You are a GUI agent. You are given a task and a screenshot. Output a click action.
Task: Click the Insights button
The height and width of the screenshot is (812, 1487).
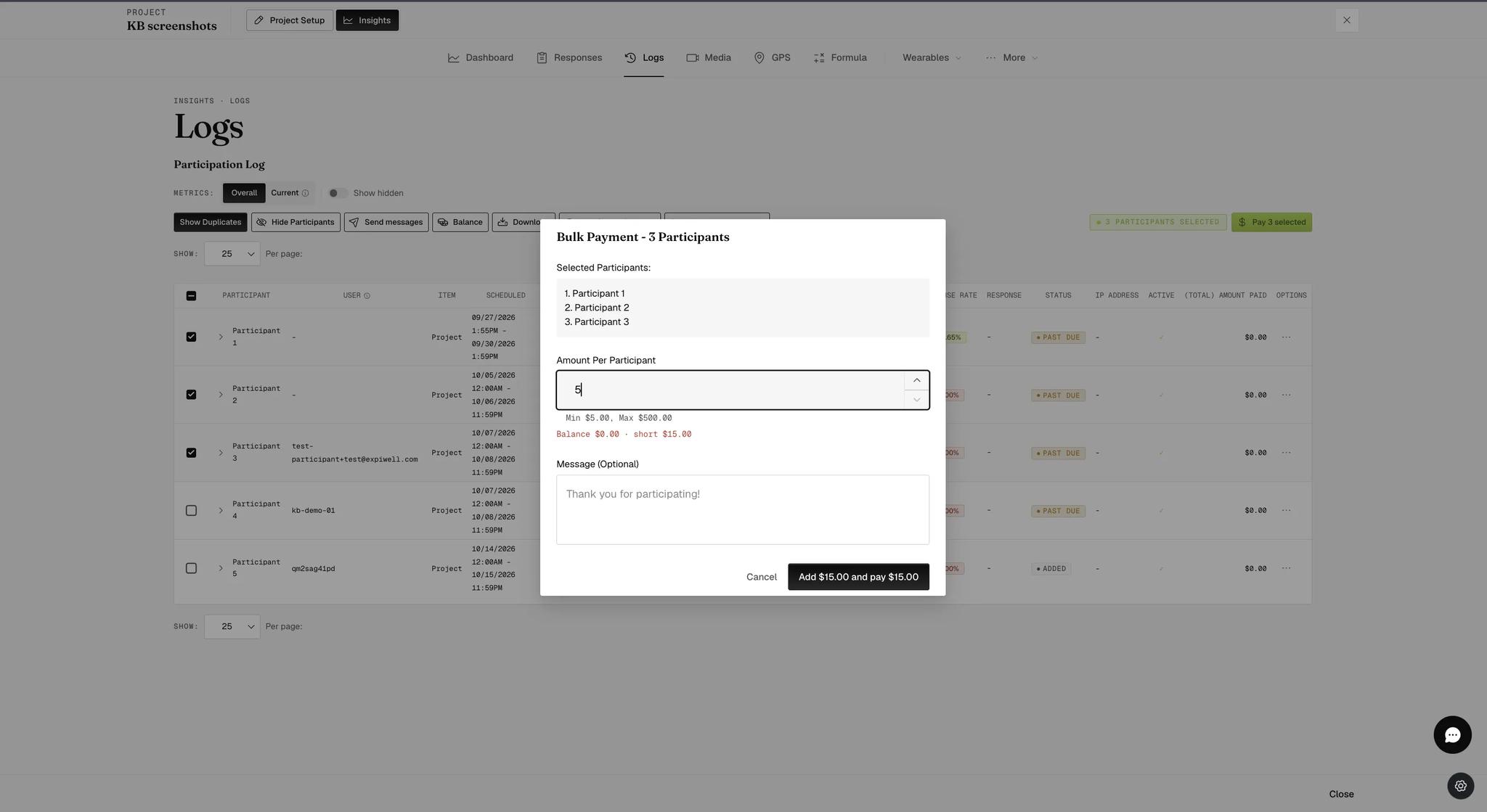tap(367, 20)
